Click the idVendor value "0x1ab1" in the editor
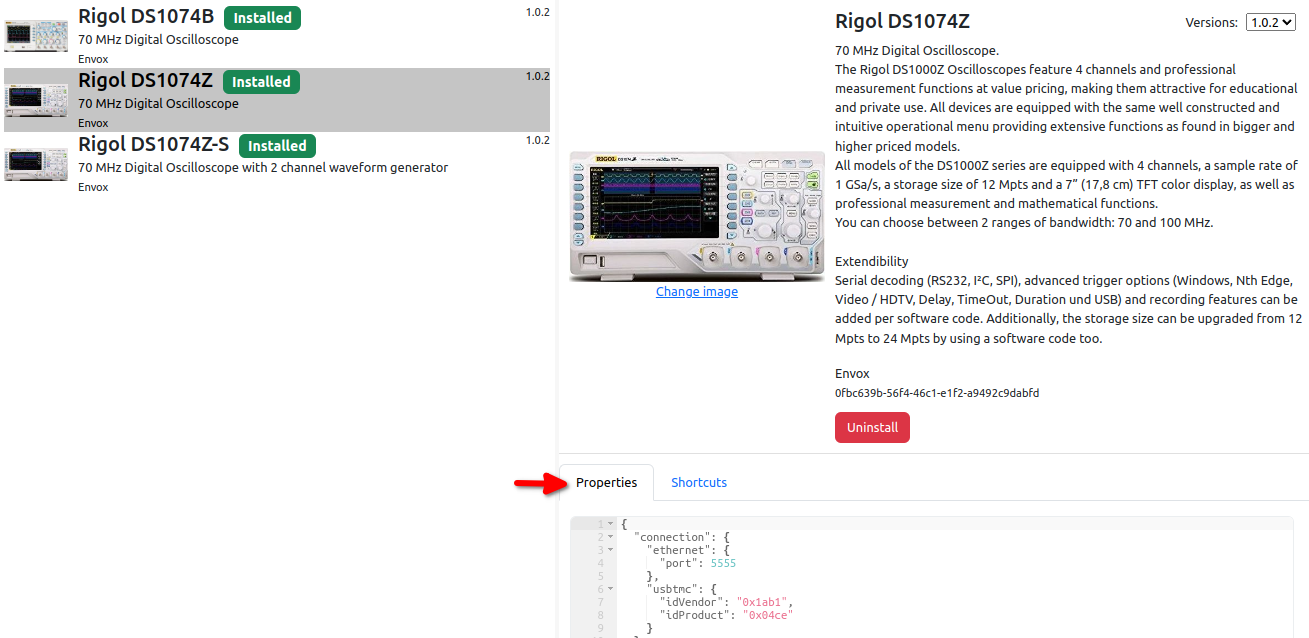1309x638 pixels. 763,602
